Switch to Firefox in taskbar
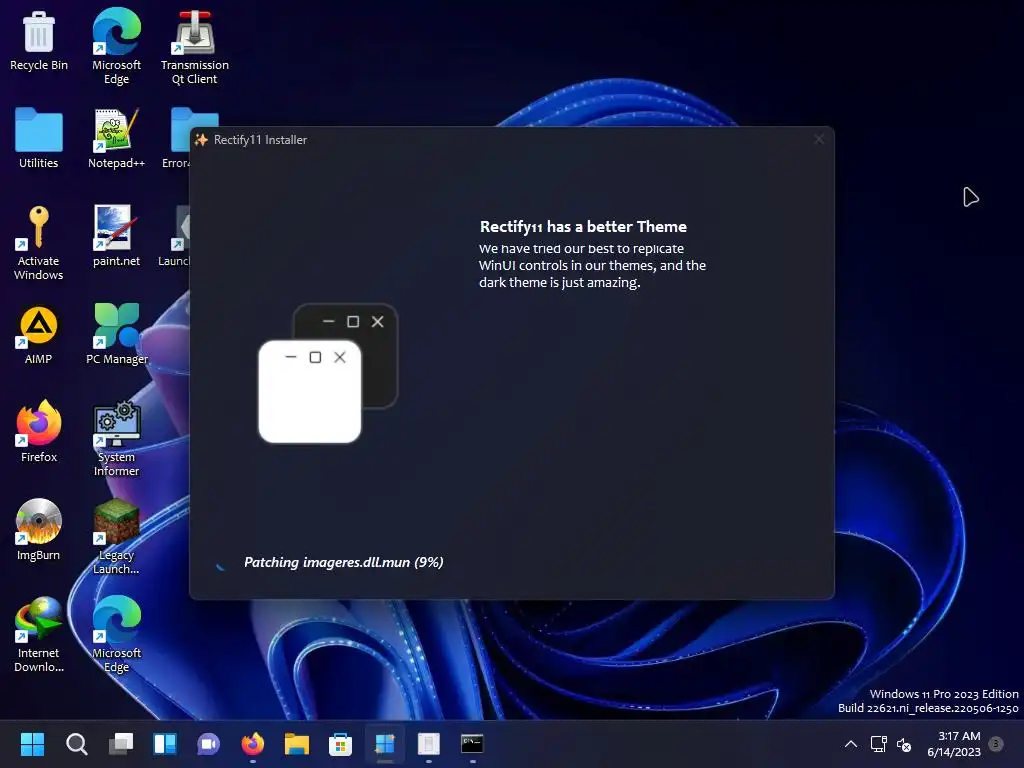The image size is (1024, 768). click(253, 744)
